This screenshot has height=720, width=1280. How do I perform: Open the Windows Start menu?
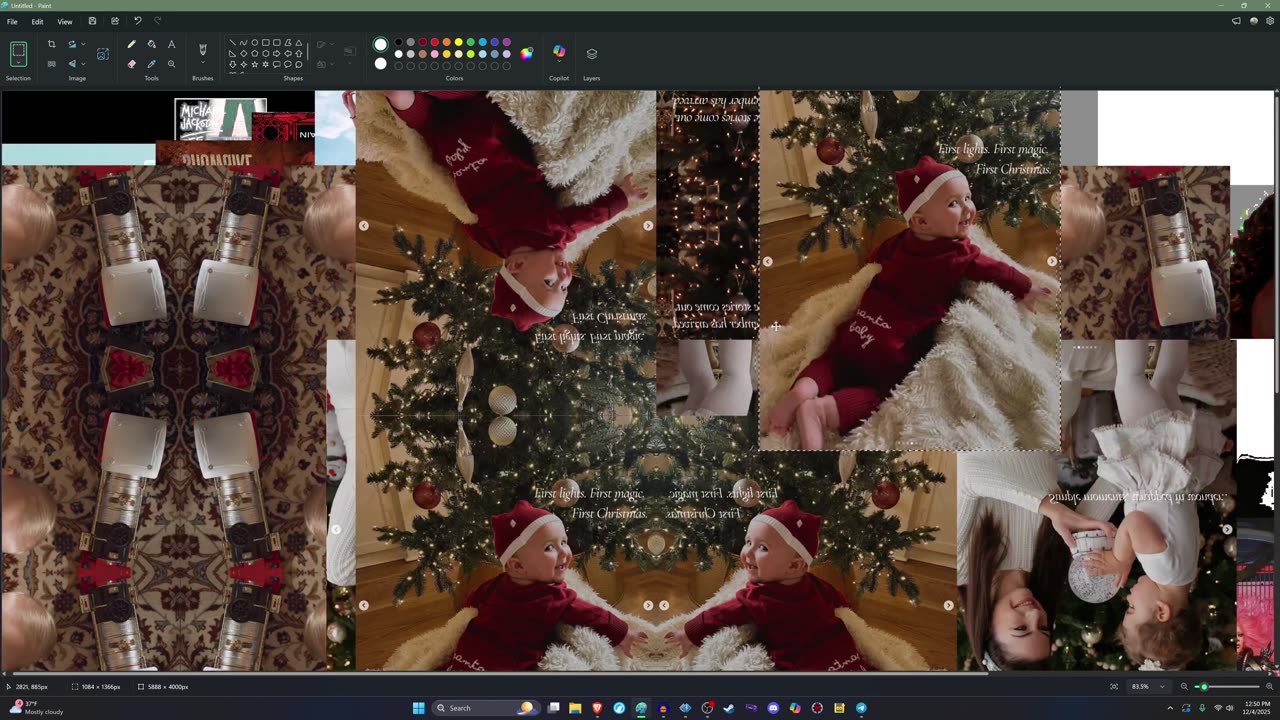pyautogui.click(x=418, y=708)
